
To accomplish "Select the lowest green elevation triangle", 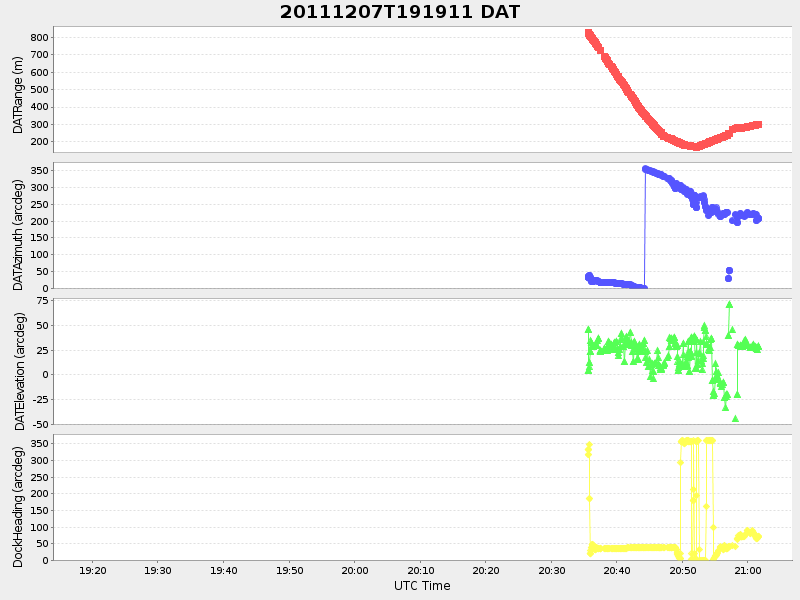I will click(735, 418).
